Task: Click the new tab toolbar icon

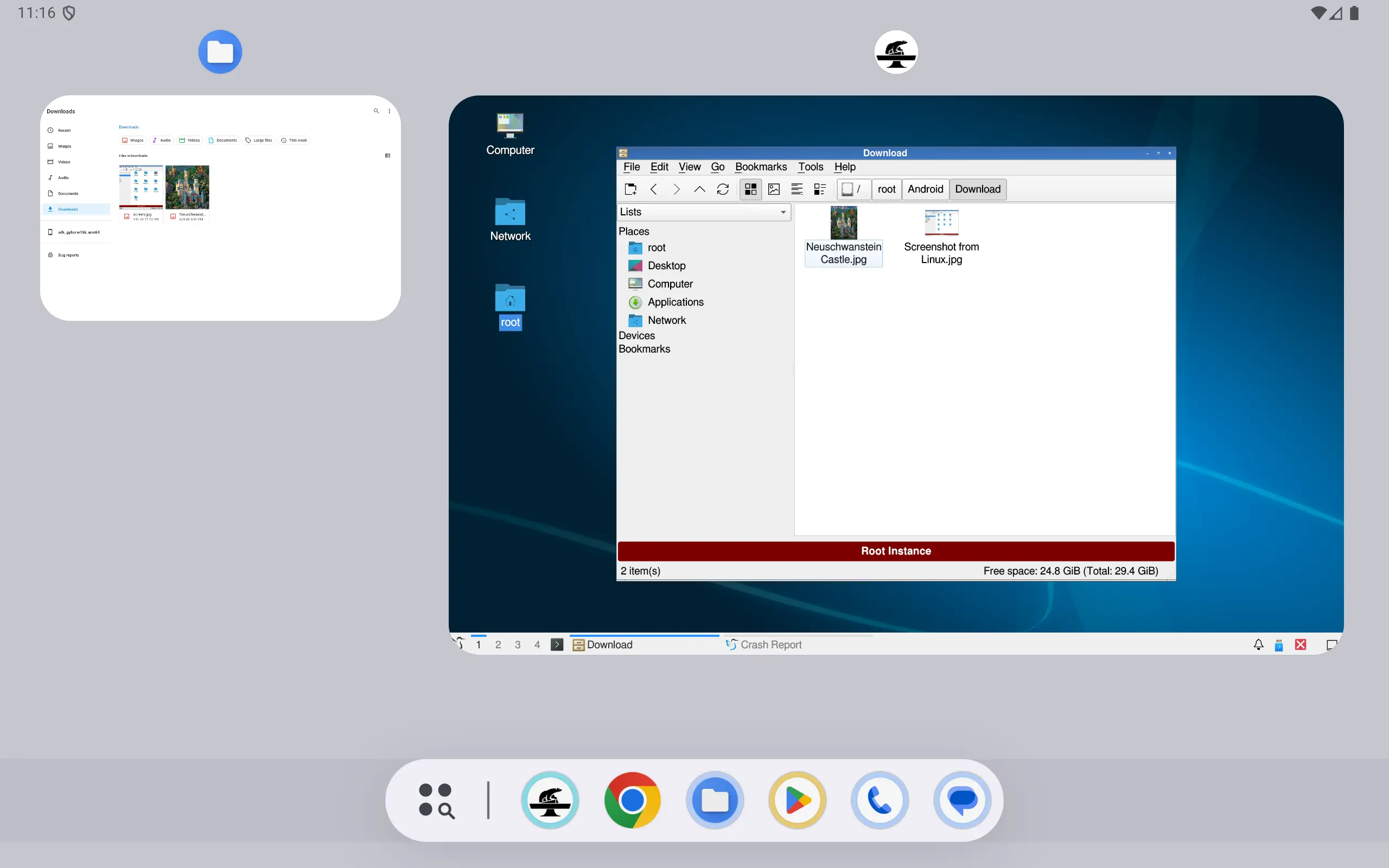Action: pyautogui.click(x=630, y=189)
